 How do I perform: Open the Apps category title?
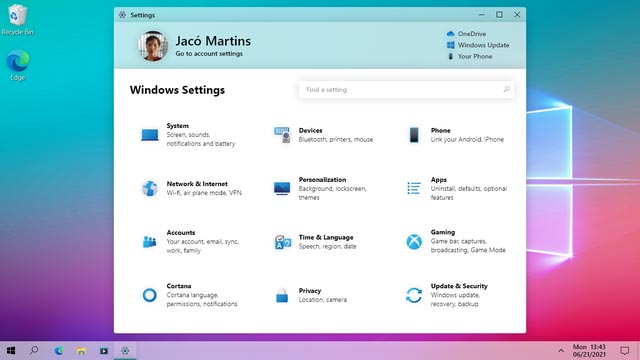pyautogui.click(x=439, y=179)
